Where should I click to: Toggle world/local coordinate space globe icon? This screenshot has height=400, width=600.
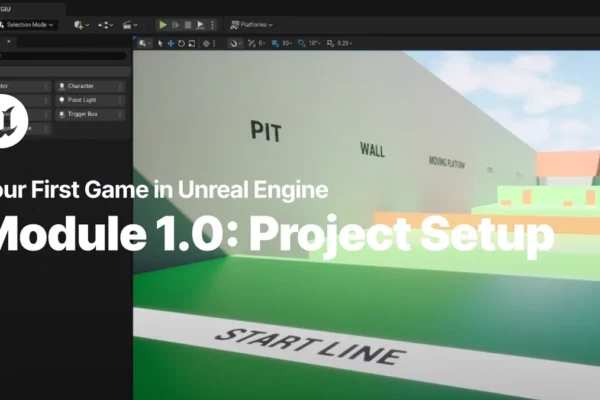[206, 44]
